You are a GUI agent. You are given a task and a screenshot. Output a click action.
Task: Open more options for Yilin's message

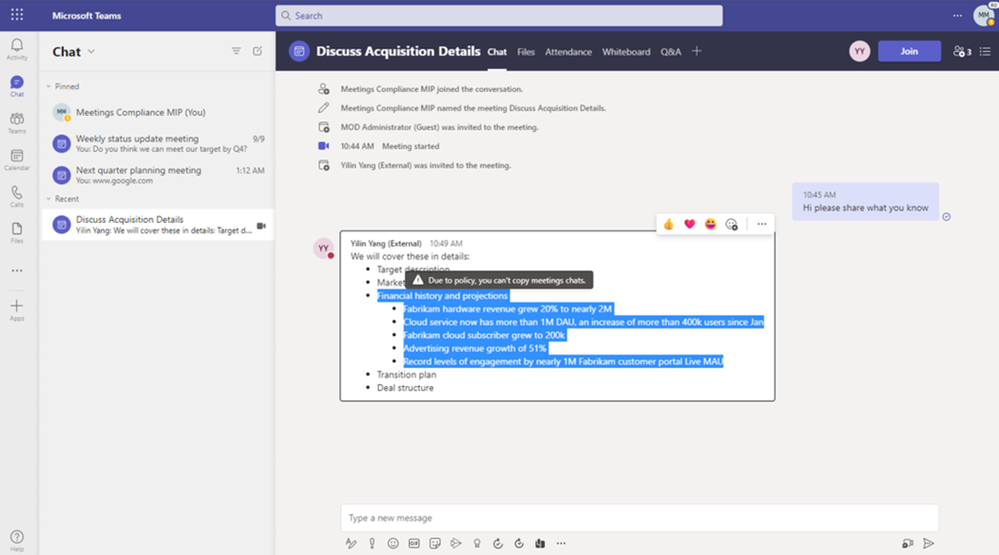(x=762, y=224)
